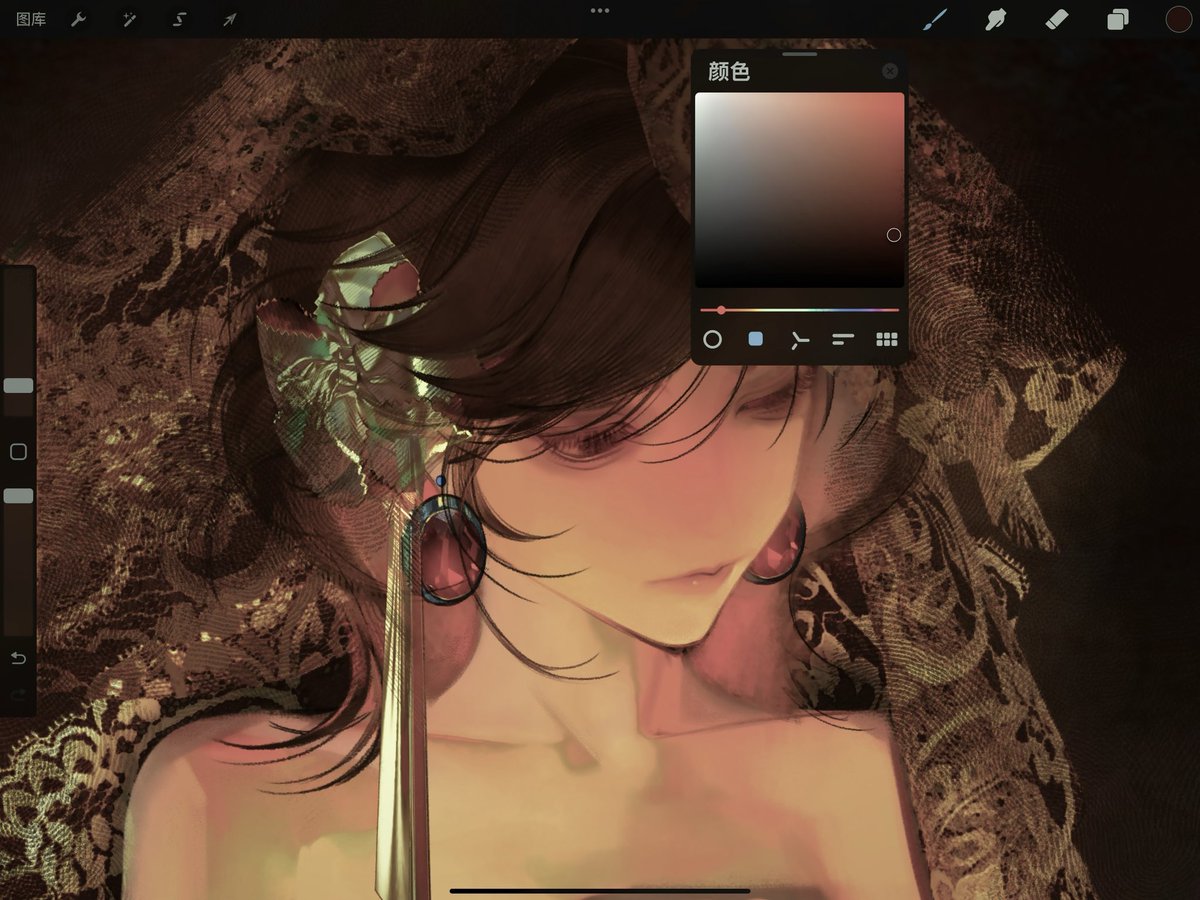Activate the Selection S-shaped tool
The image size is (1200, 900).
point(179,19)
